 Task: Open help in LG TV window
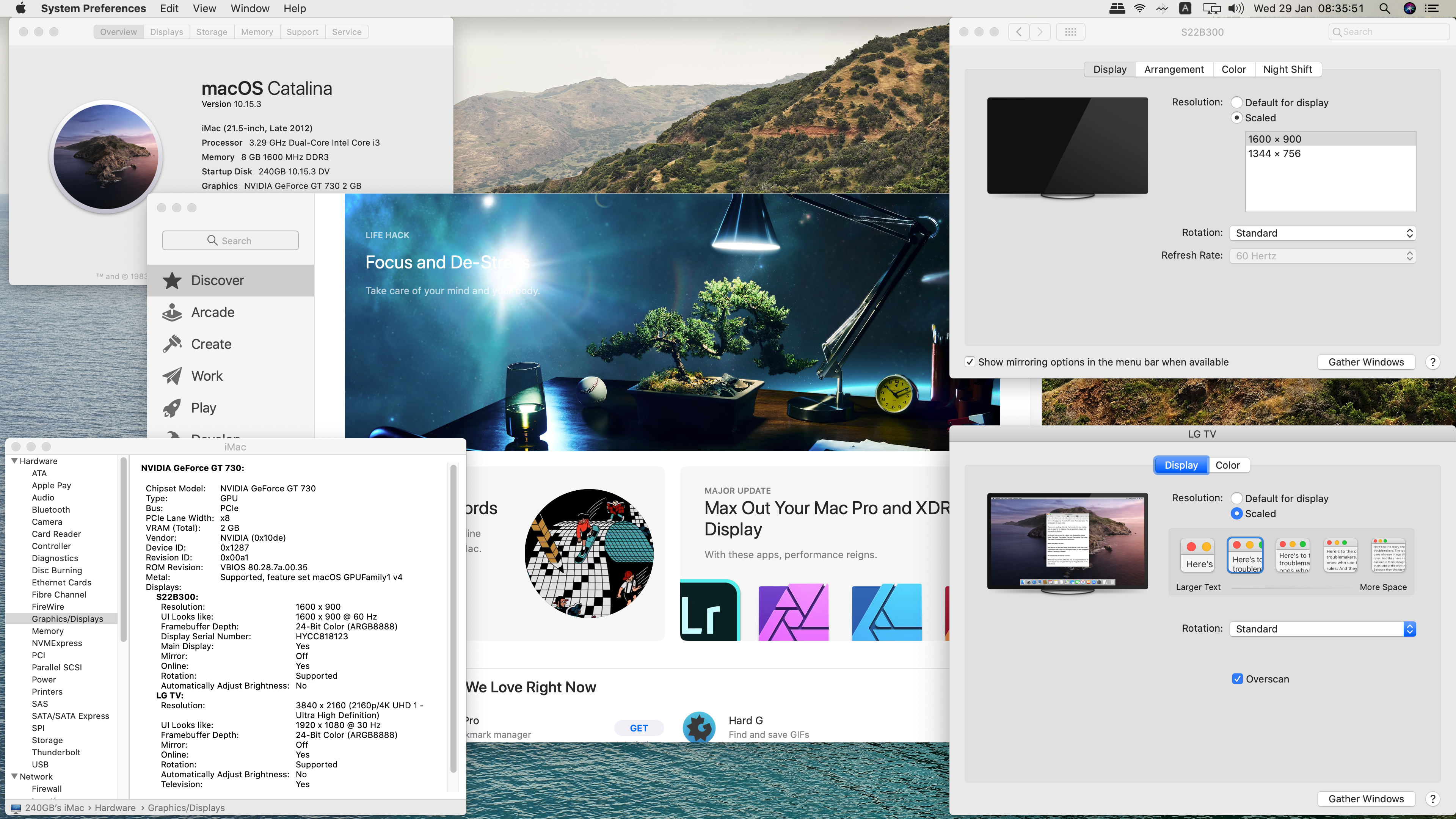tap(1432, 799)
